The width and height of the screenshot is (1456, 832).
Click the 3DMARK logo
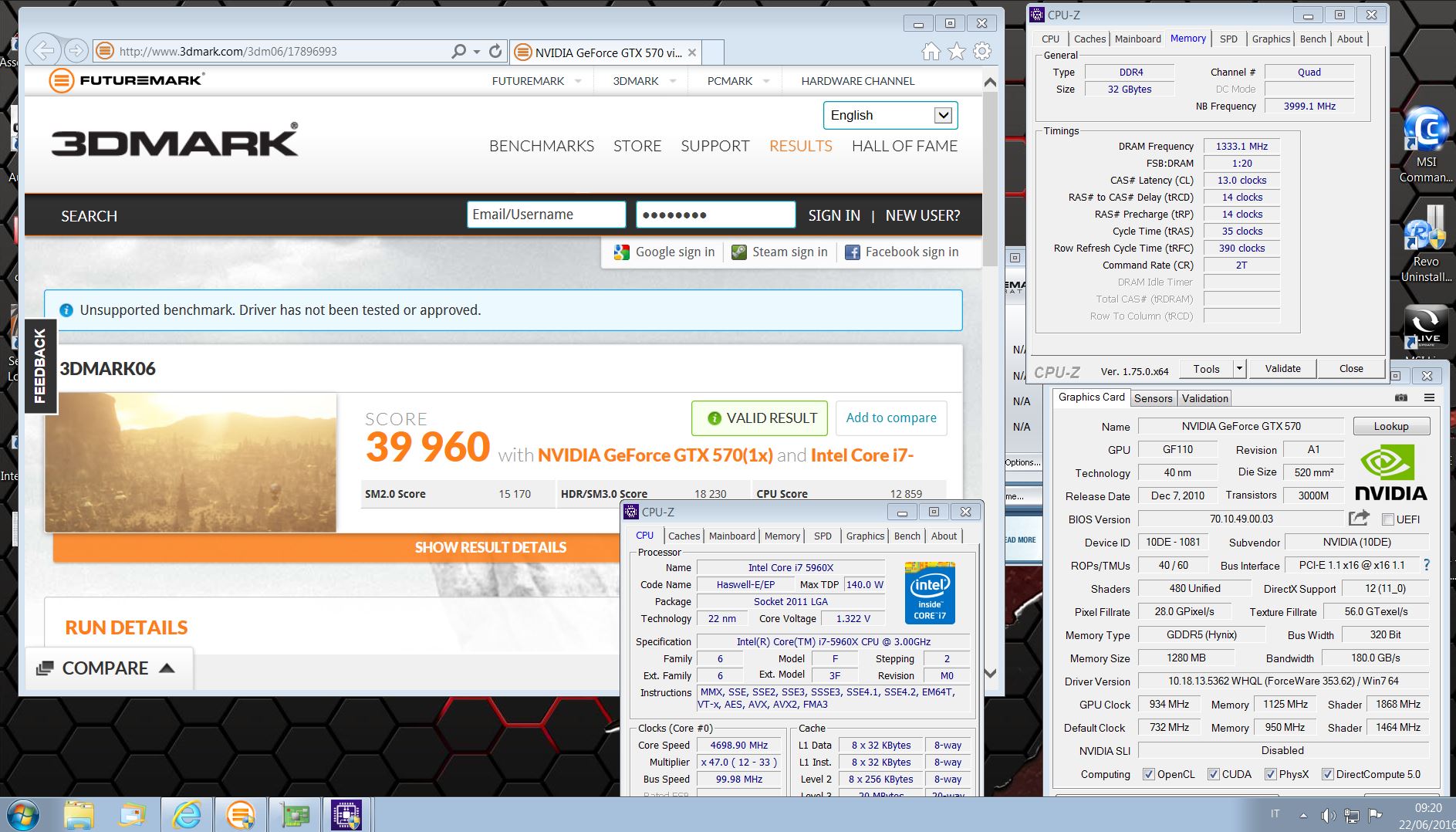[174, 141]
